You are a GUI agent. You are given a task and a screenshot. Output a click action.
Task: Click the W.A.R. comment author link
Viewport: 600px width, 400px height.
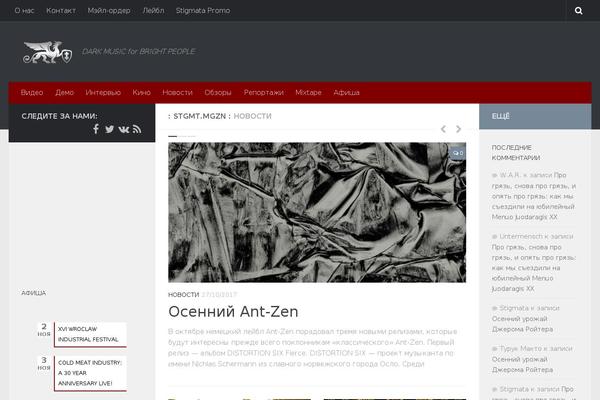coord(510,175)
